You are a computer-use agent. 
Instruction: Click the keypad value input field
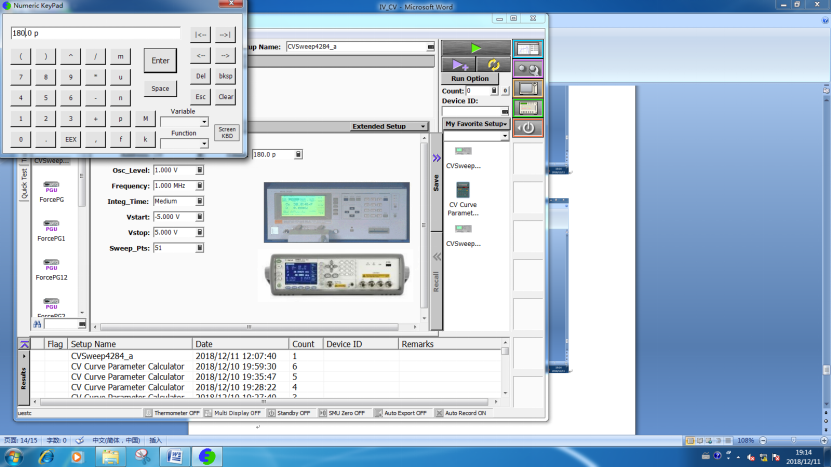[95, 33]
